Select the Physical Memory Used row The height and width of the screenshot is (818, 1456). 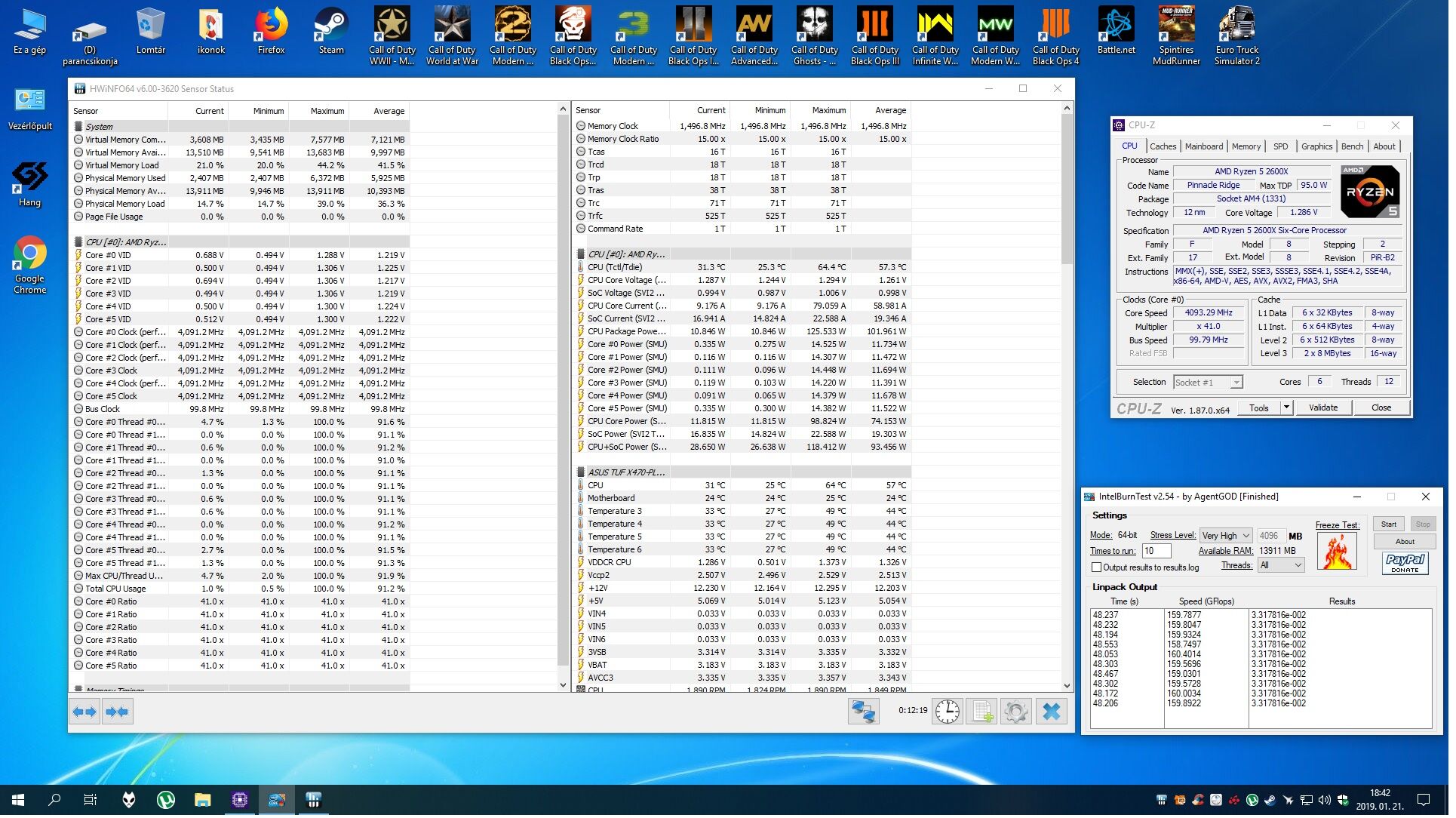(x=241, y=179)
